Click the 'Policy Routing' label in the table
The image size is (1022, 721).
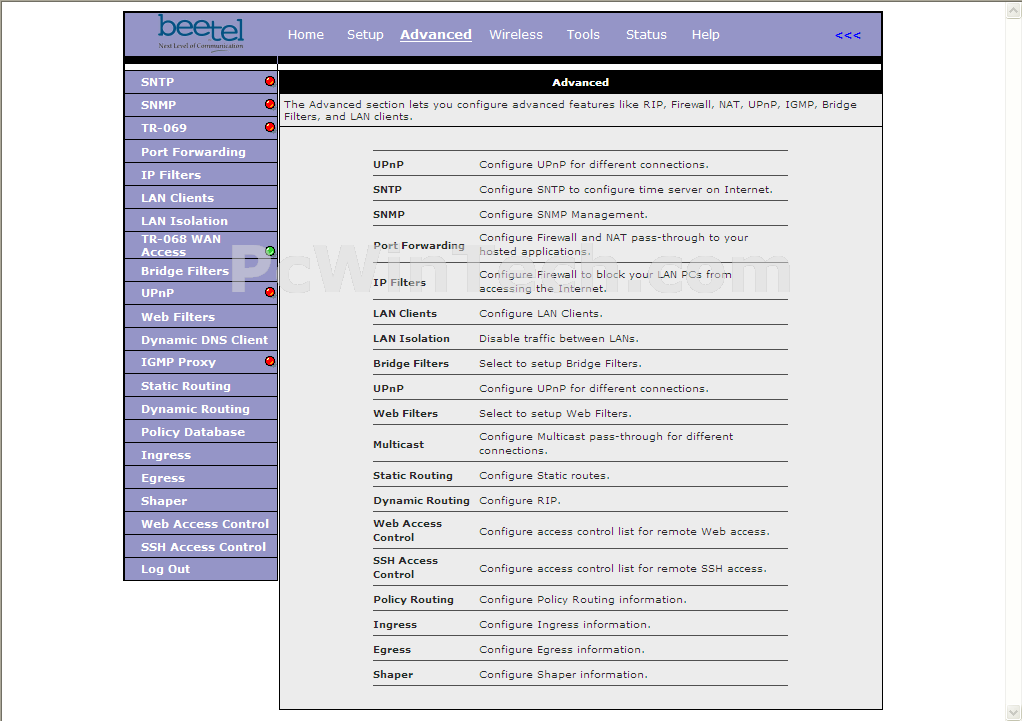[x=413, y=600]
